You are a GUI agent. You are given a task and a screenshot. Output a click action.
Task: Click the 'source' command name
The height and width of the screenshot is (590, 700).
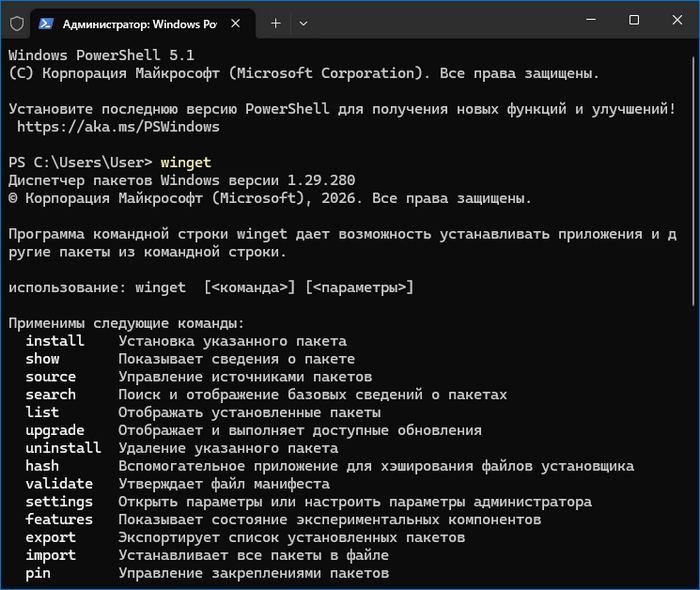tap(50, 377)
